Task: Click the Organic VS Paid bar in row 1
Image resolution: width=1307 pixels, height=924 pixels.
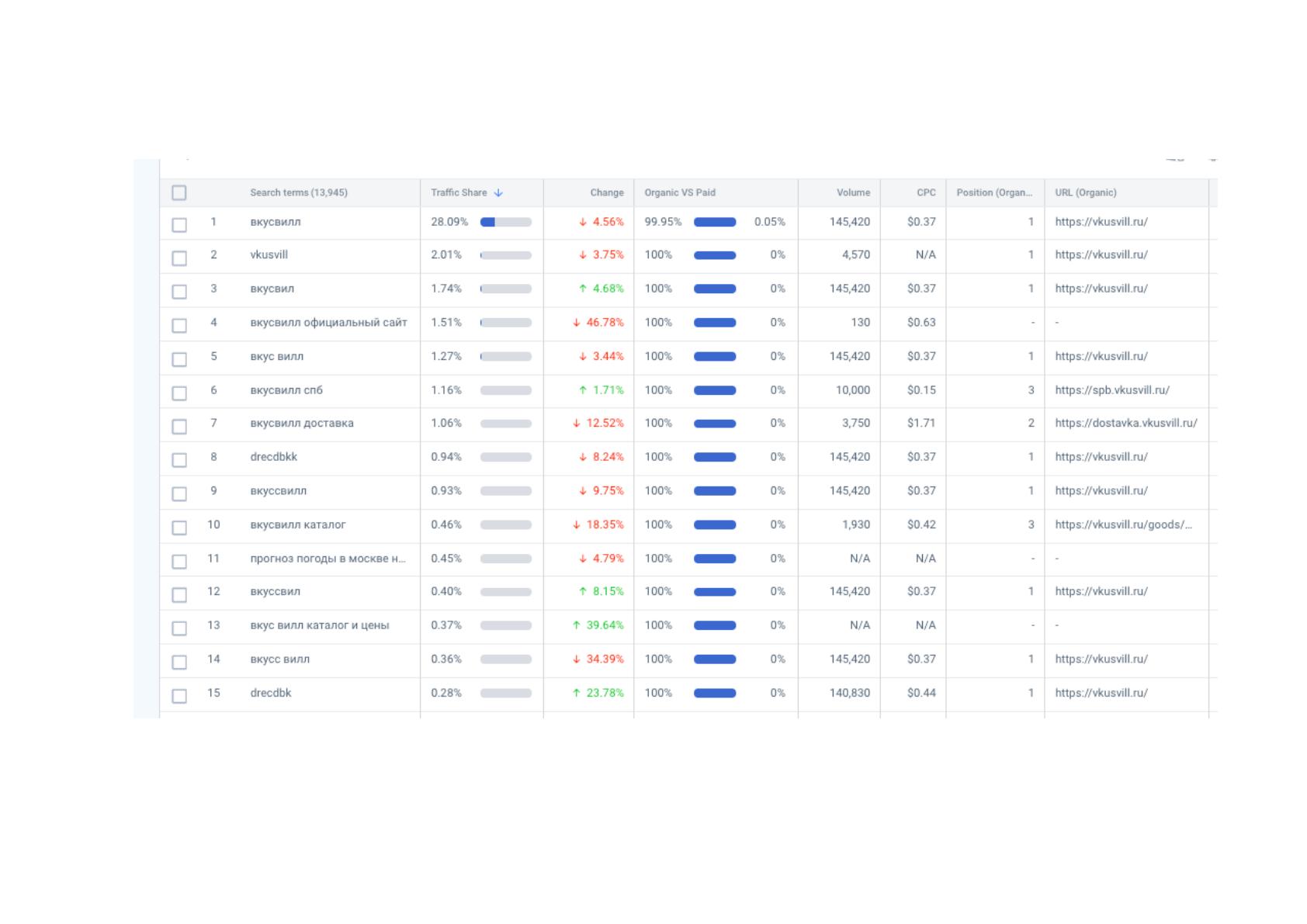Action: (715, 223)
